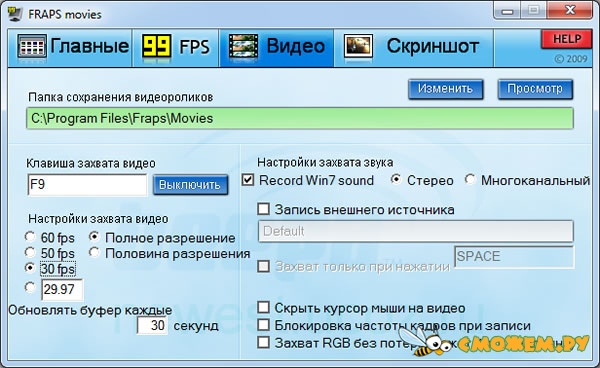600x368 pixels.
Task: Click the Выключить hotkey button
Action: point(190,185)
